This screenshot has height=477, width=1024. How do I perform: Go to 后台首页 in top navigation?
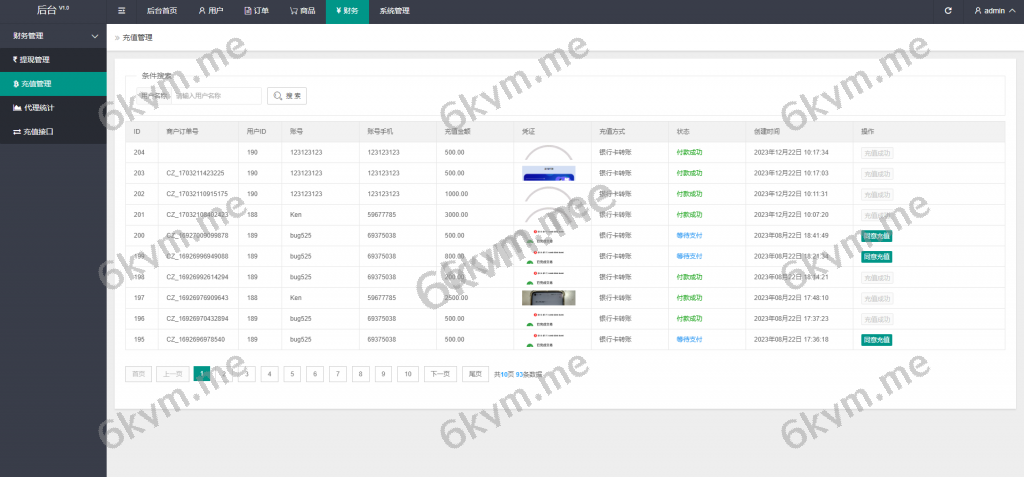pyautogui.click(x=161, y=11)
